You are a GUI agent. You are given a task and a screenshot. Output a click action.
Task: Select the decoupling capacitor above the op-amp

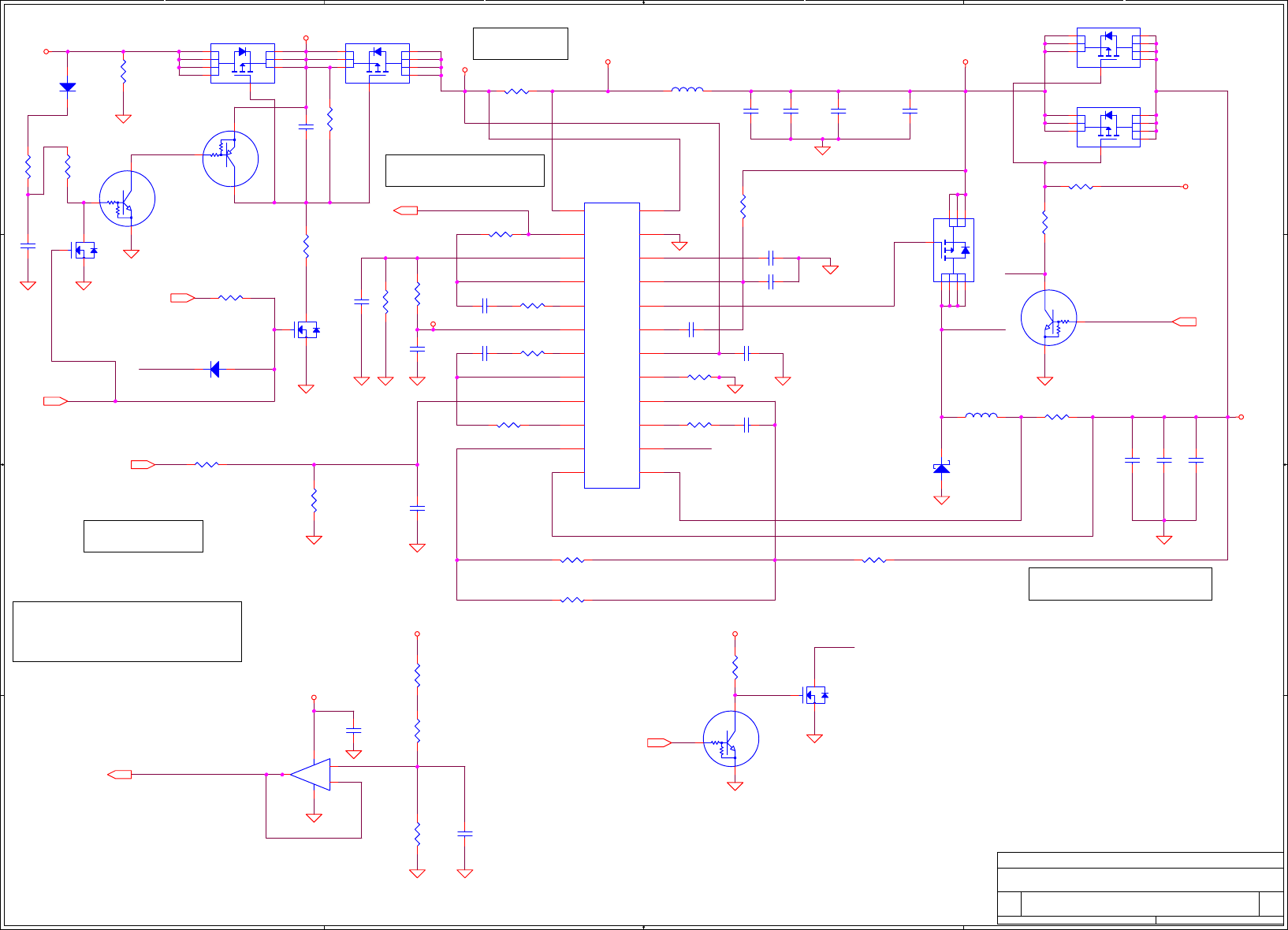354,730
